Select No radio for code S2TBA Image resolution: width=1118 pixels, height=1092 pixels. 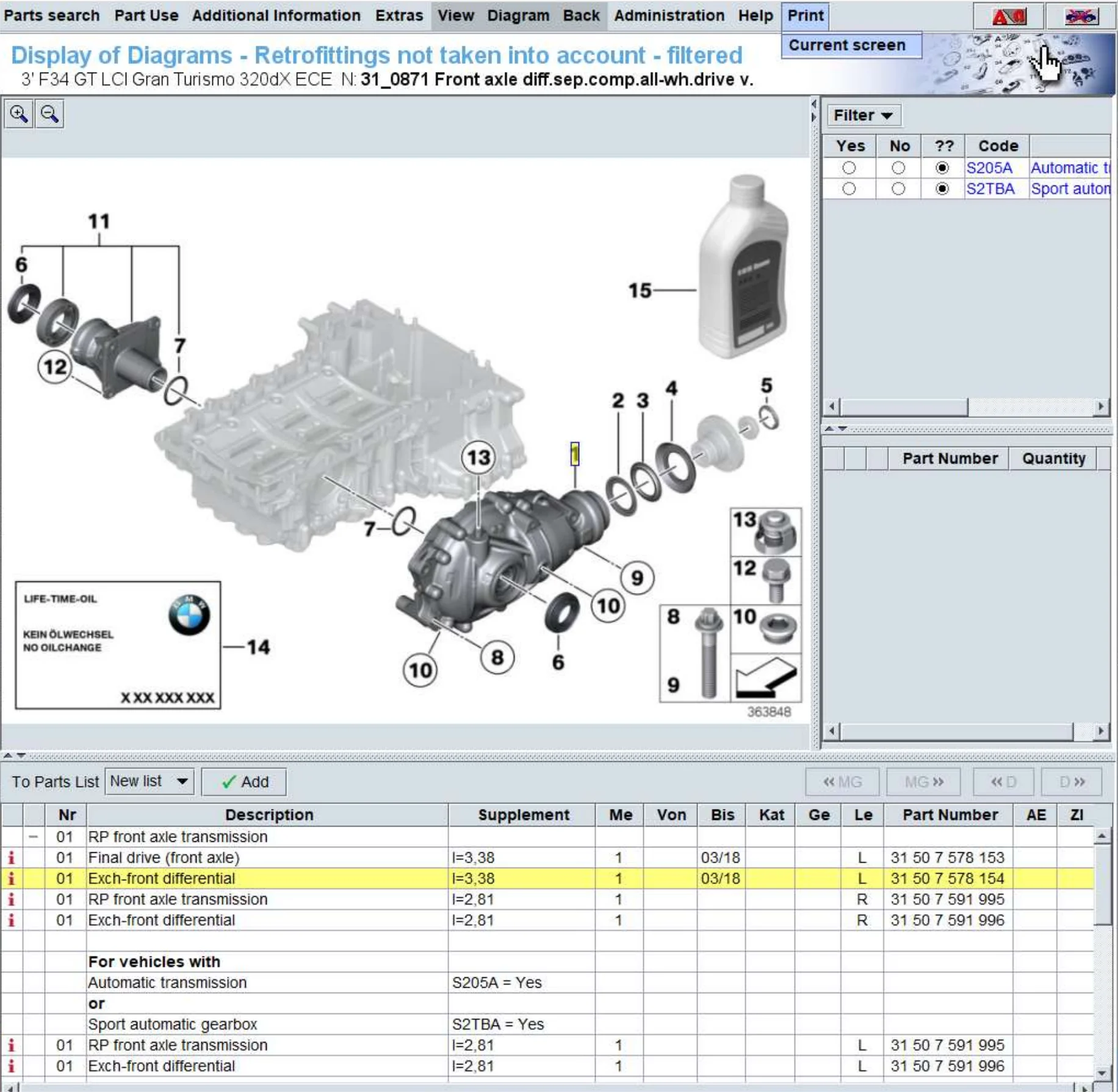click(898, 189)
